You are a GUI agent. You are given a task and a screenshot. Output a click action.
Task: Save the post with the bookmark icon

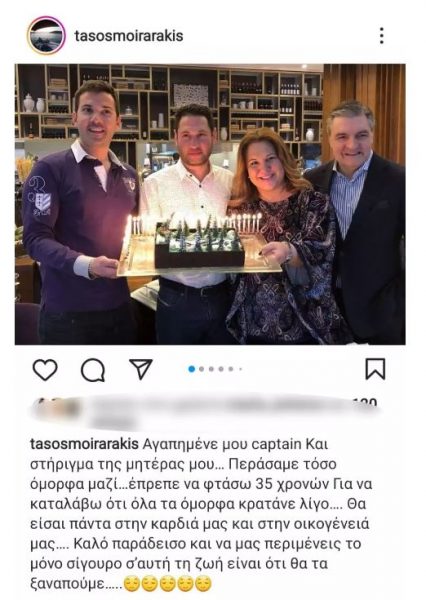point(375,369)
